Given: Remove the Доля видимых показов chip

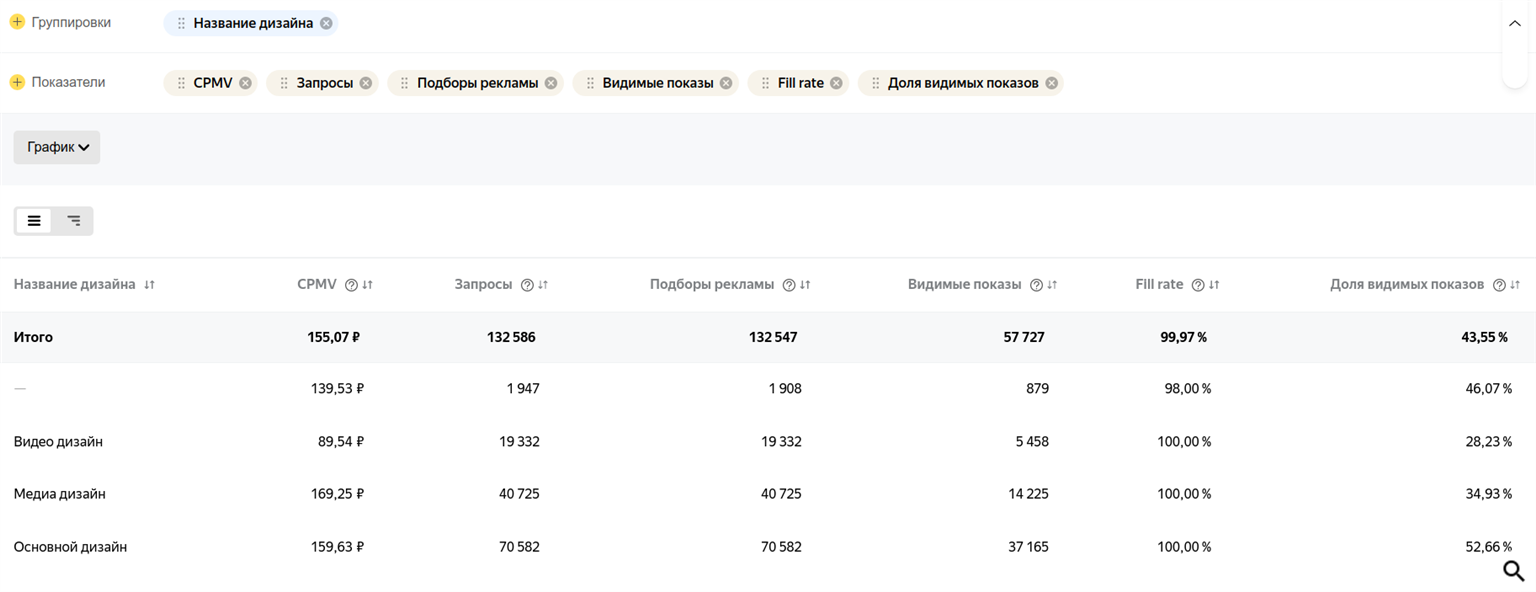Looking at the screenshot, I should (1051, 83).
